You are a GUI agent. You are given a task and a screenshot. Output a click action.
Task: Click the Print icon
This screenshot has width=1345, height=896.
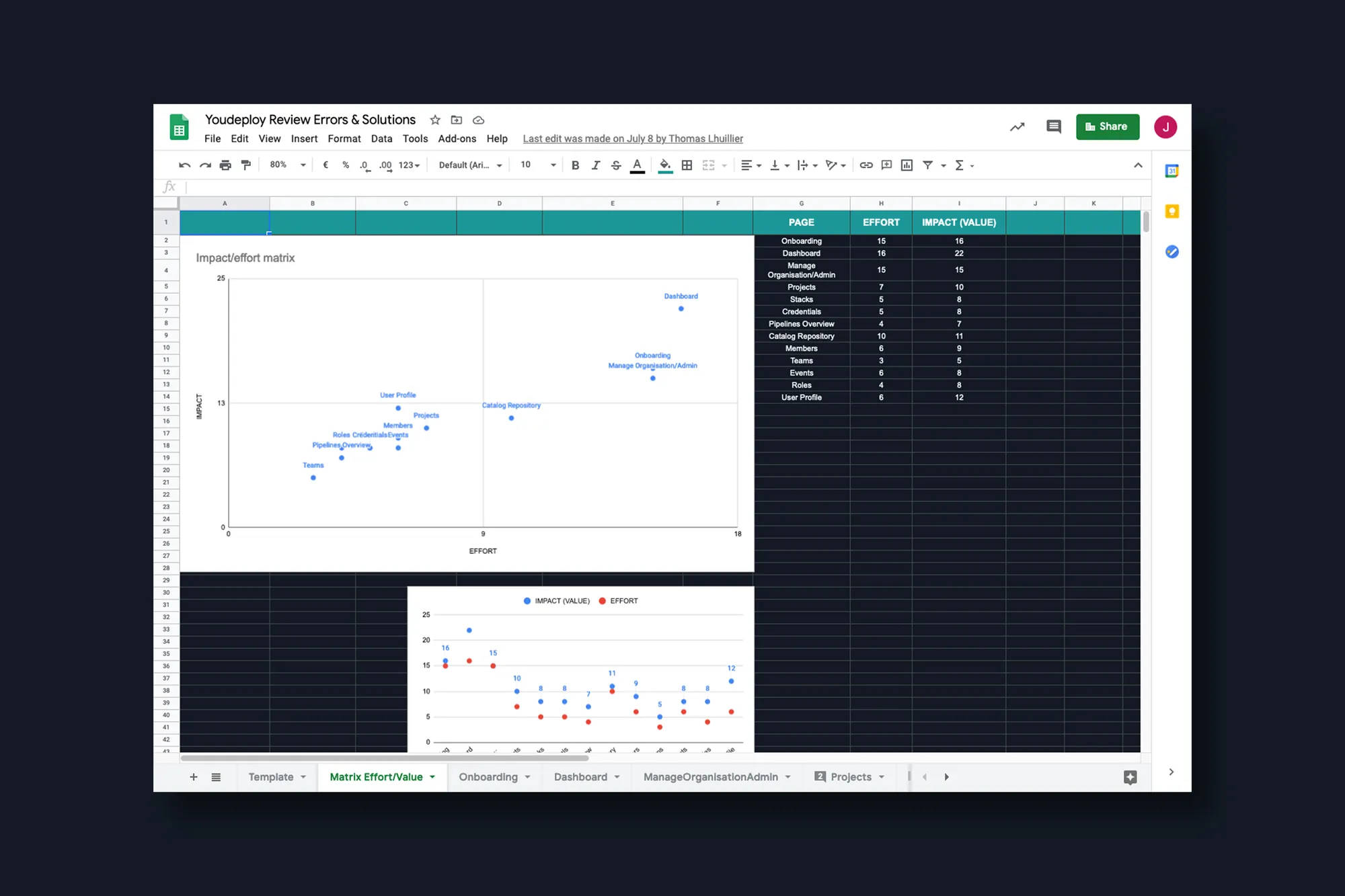(225, 165)
